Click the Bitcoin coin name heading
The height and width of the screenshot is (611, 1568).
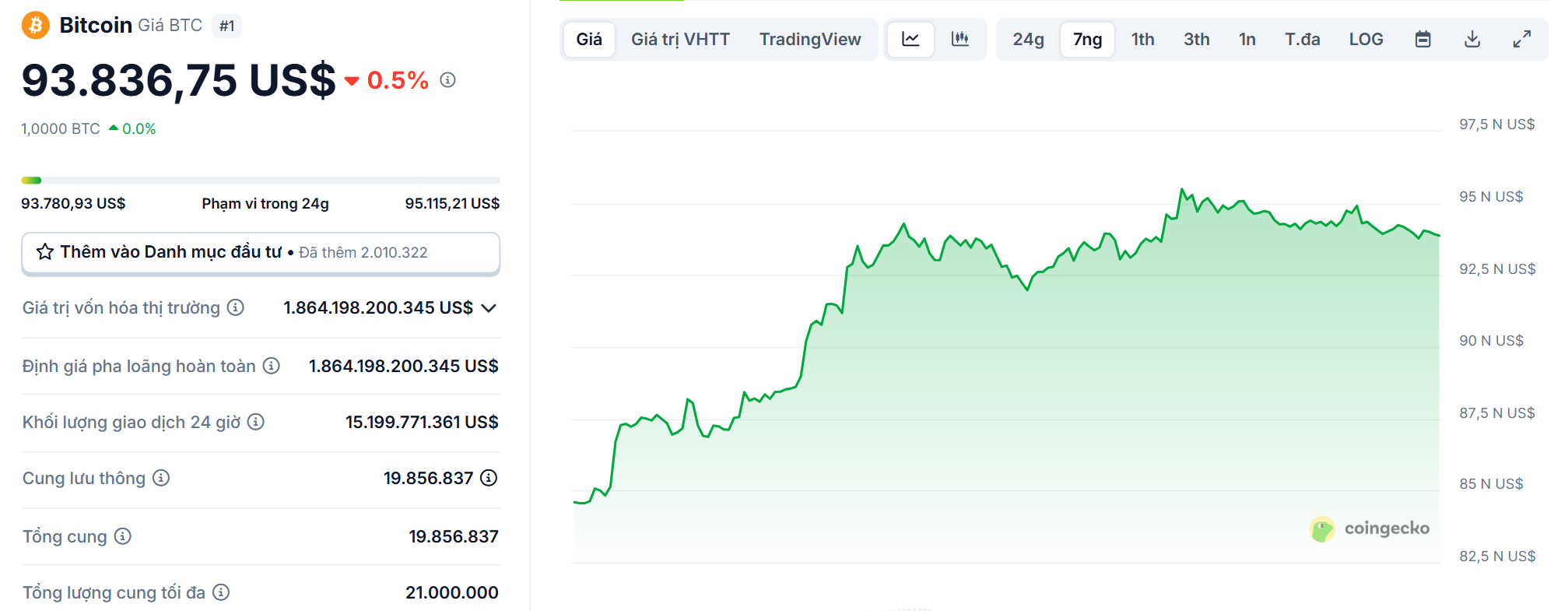point(96,25)
